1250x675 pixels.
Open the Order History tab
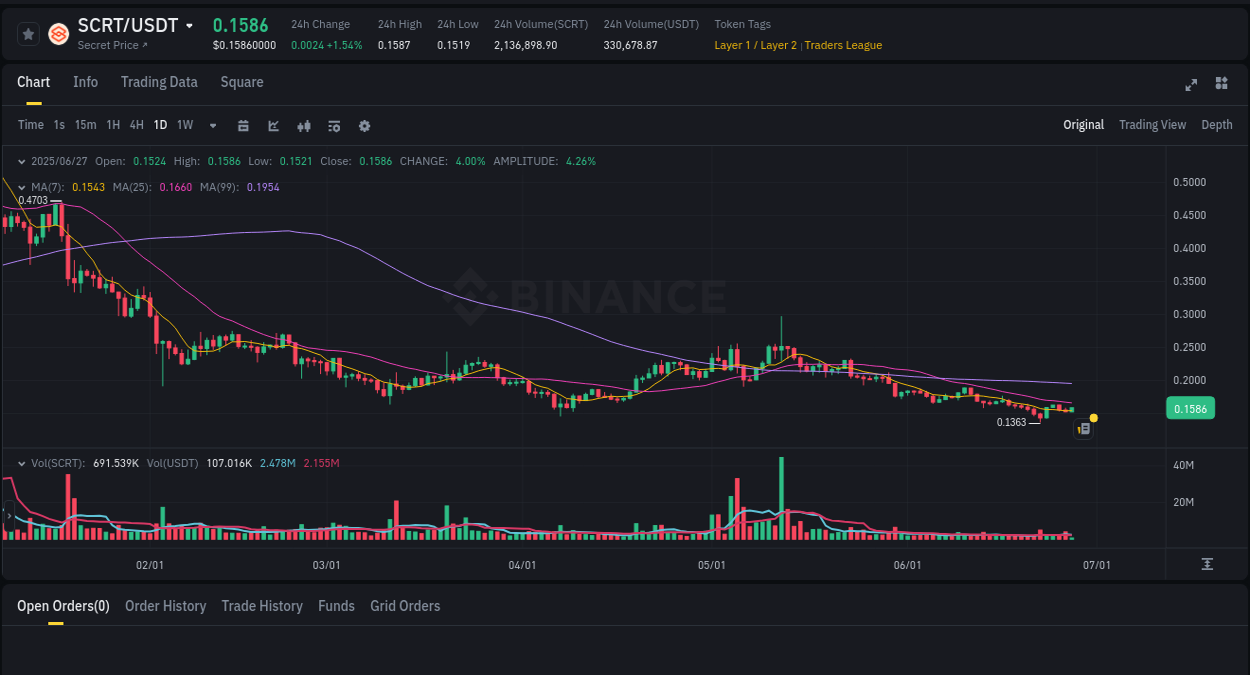pyautogui.click(x=165, y=606)
